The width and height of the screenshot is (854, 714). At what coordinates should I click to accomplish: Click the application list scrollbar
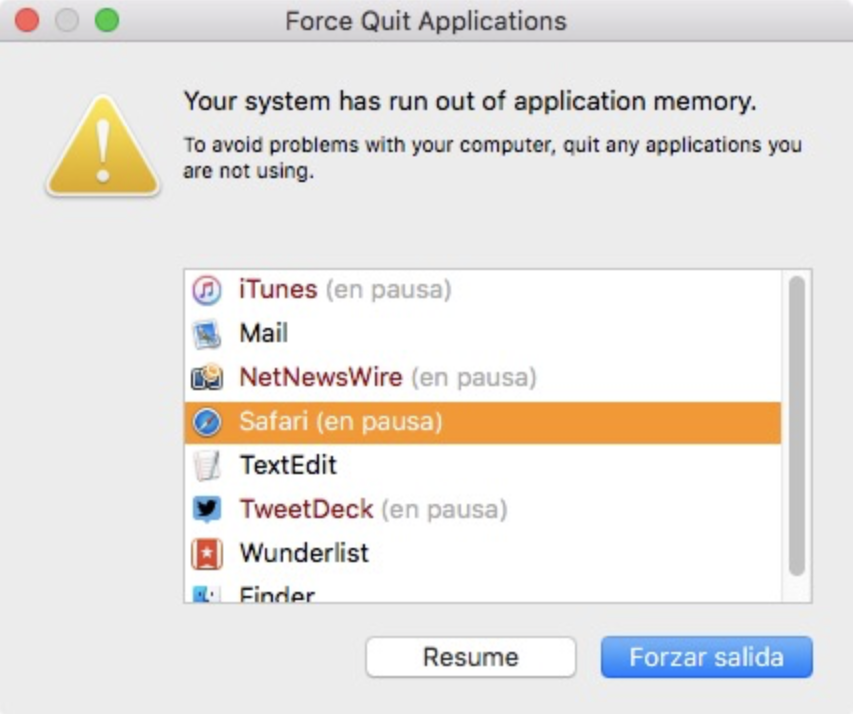tap(796, 425)
